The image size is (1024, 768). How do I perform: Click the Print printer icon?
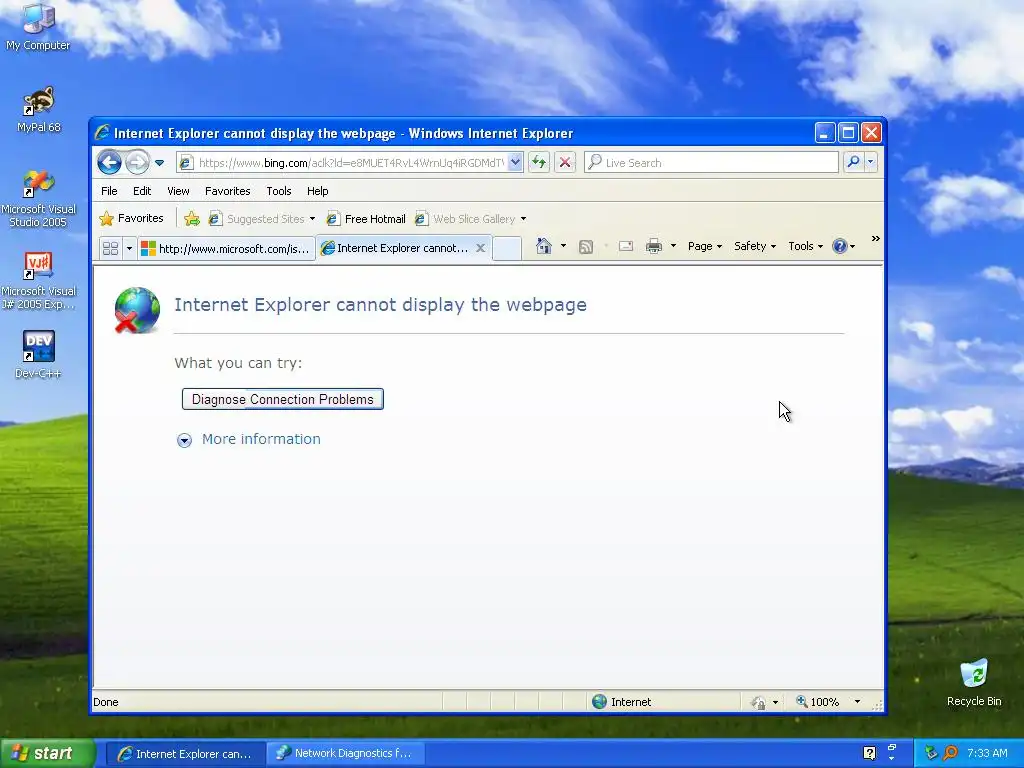654,246
